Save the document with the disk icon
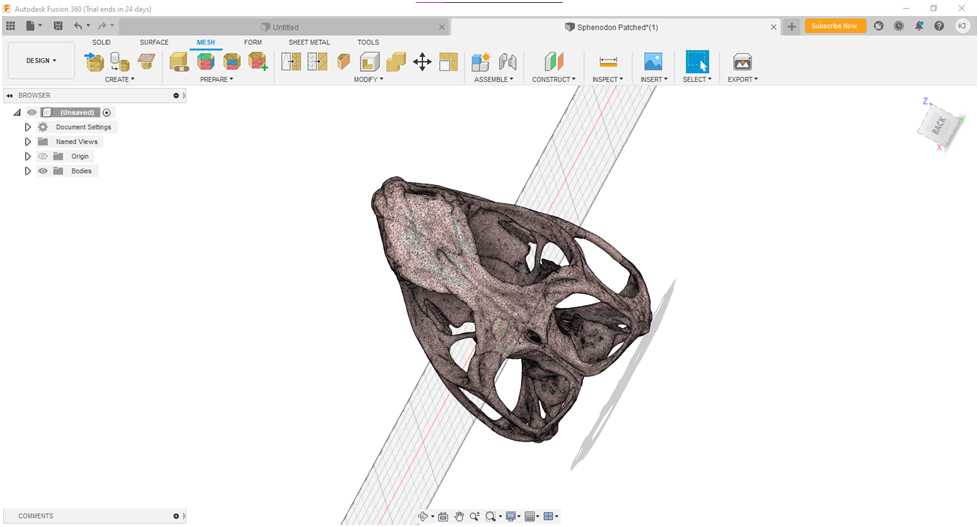 point(58,26)
